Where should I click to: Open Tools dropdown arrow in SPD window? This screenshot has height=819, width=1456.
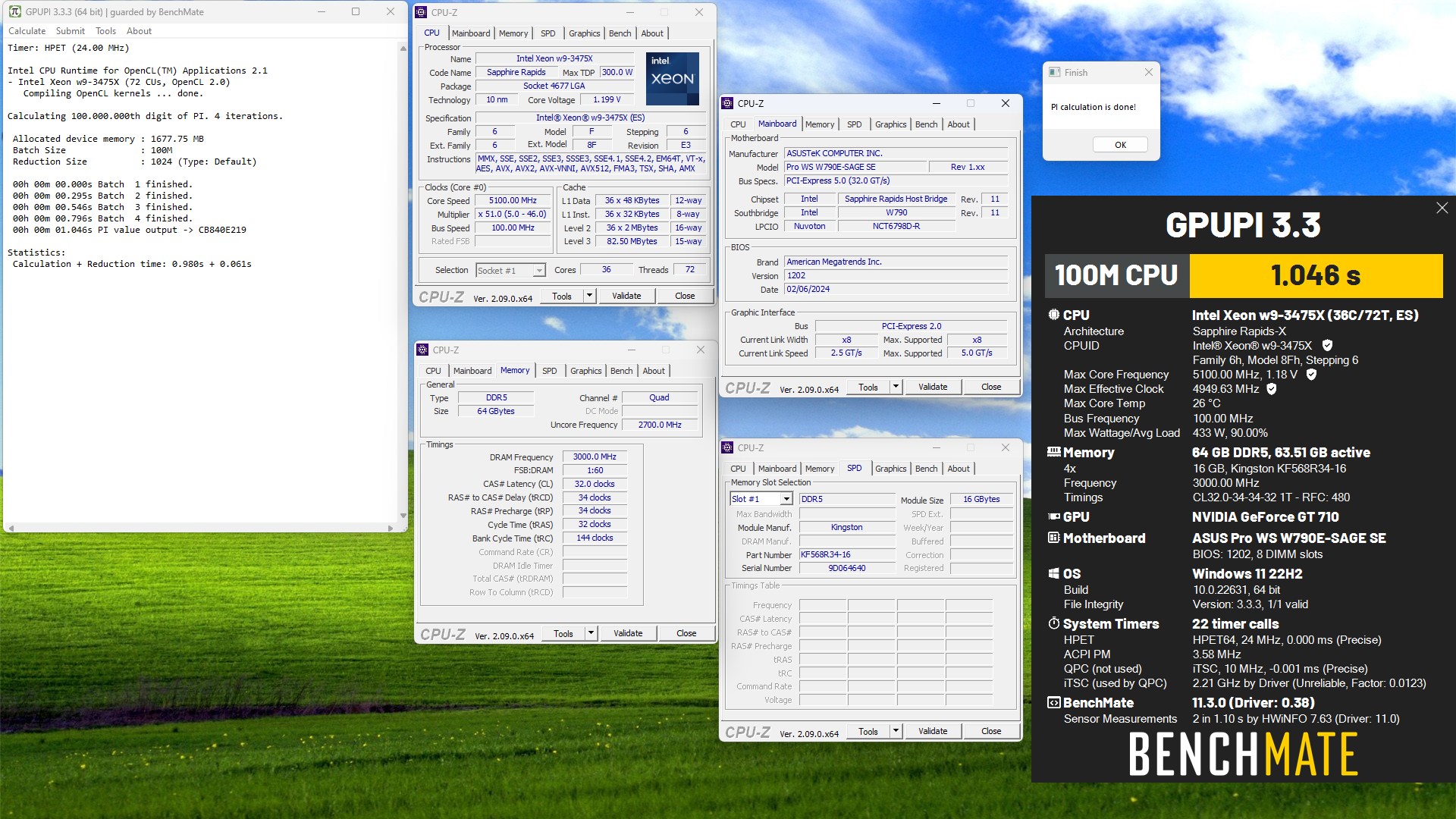(896, 731)
